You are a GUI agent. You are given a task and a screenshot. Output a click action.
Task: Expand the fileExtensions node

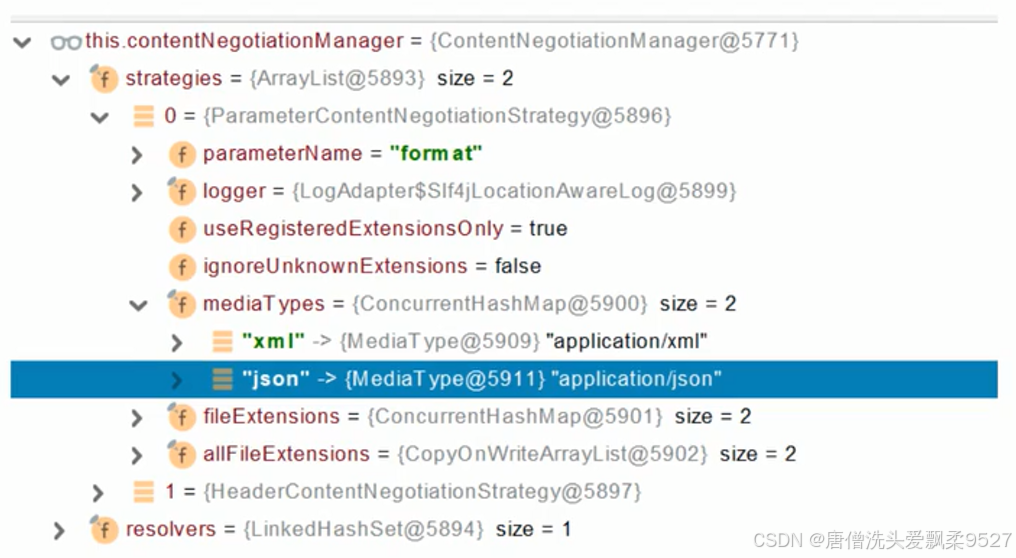pos(136,418)
